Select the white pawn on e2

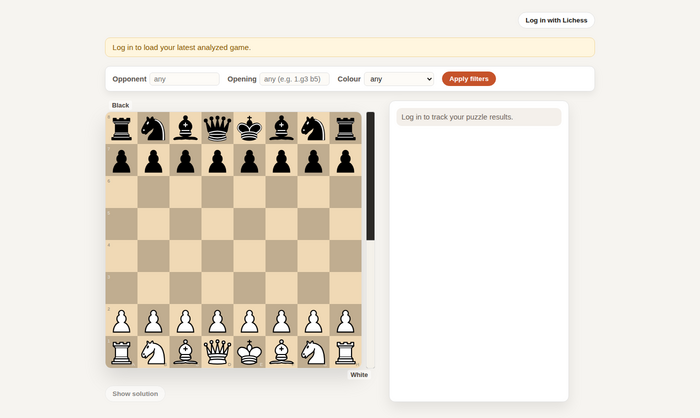[x=250, y=320]
